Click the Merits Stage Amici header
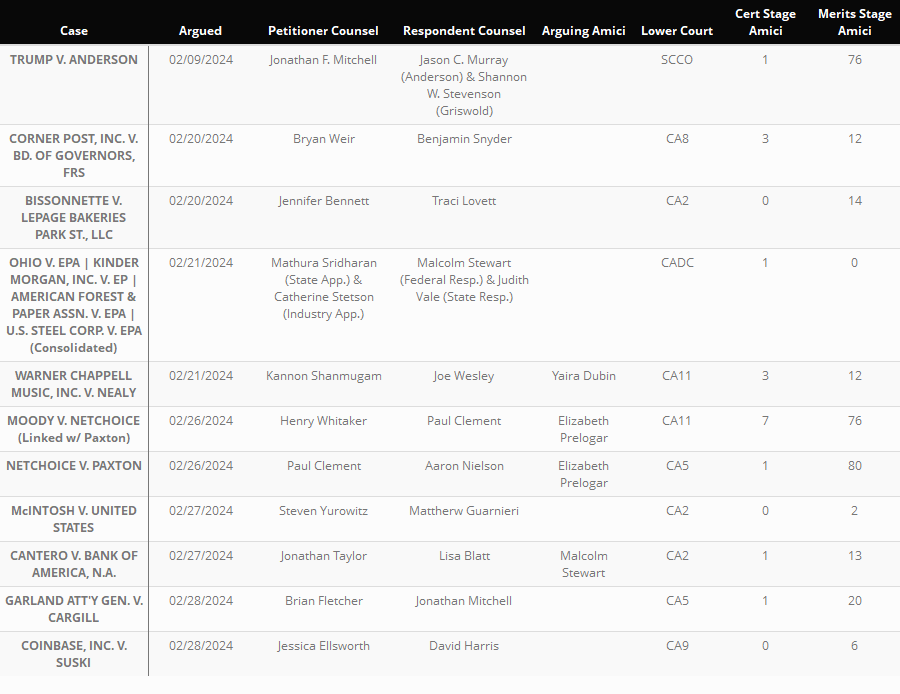Image resolution: width=900 pixels, height=694 pixels. [x=854, y=22]
